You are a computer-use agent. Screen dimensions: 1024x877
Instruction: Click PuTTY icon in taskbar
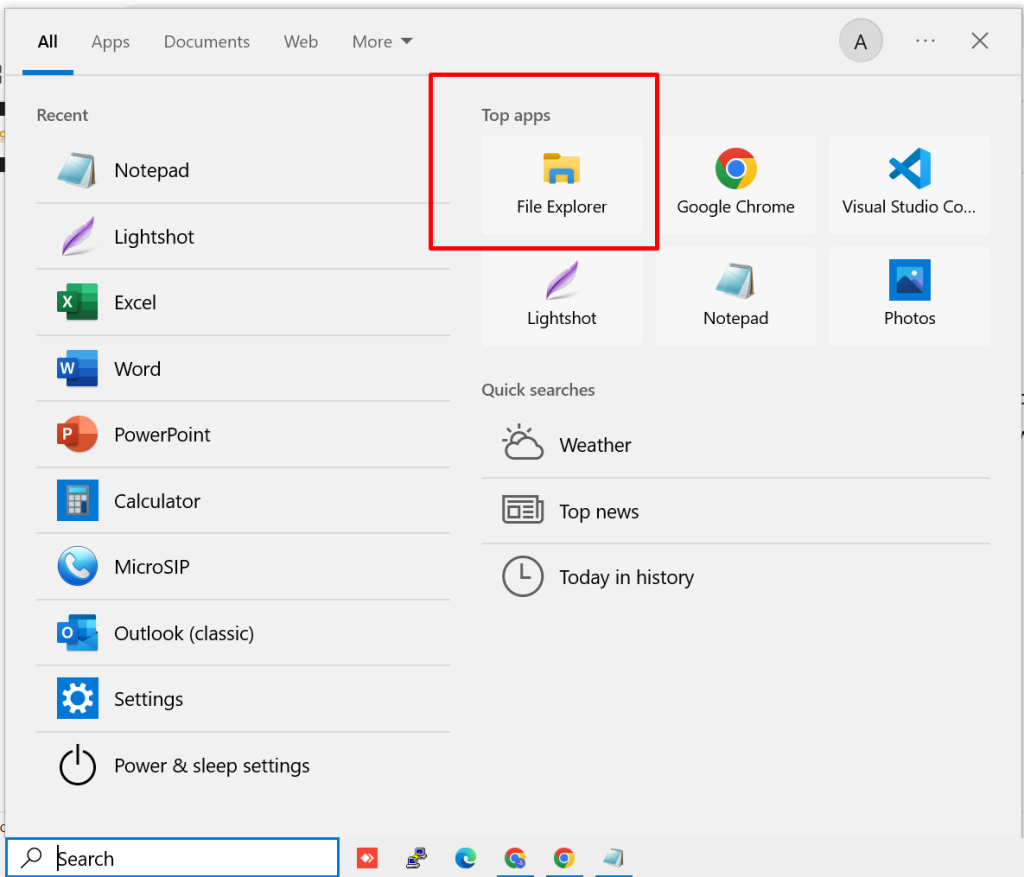click(416, 858)
